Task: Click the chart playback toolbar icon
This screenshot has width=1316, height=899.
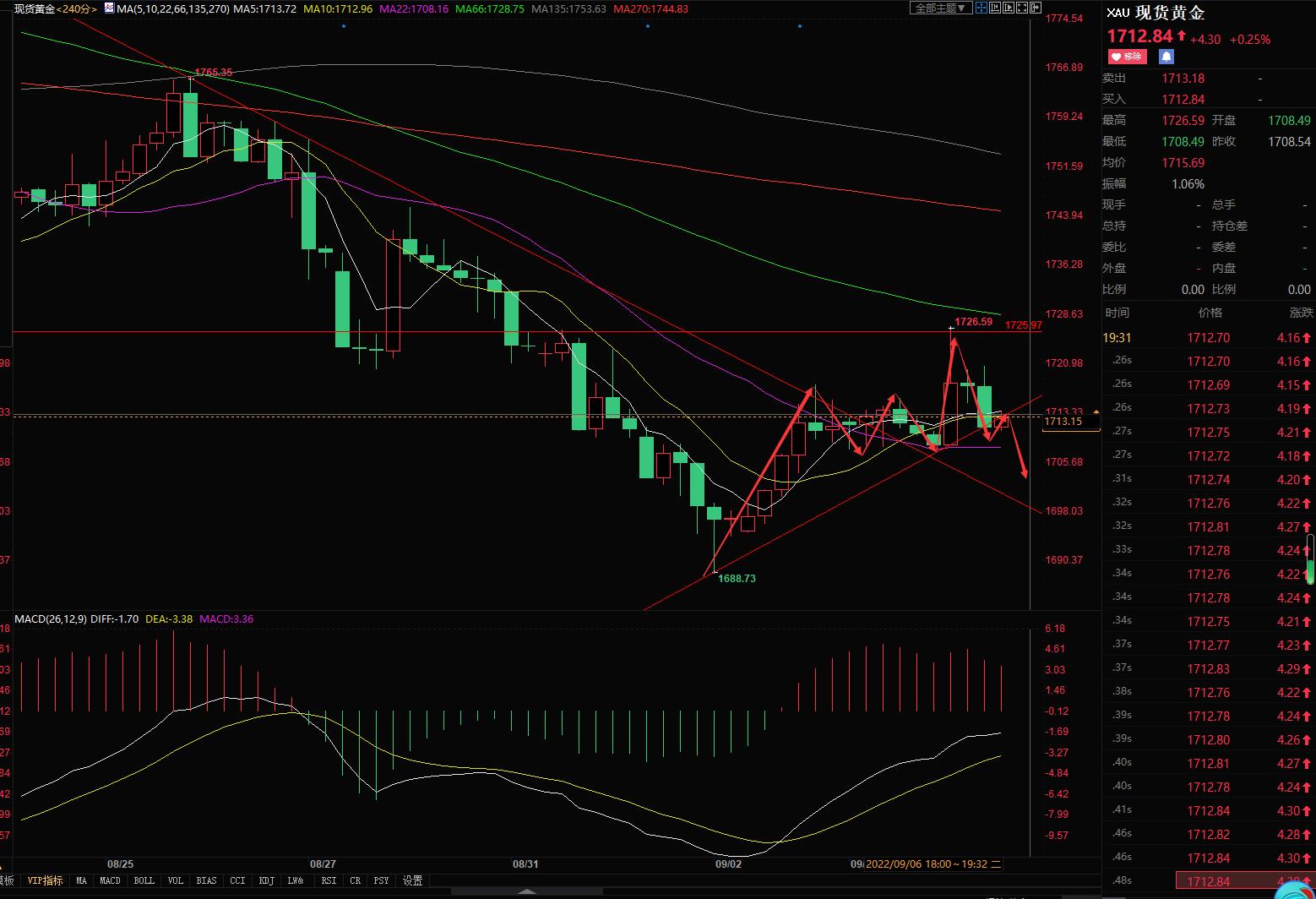Action: click(x=1009, y=8)
